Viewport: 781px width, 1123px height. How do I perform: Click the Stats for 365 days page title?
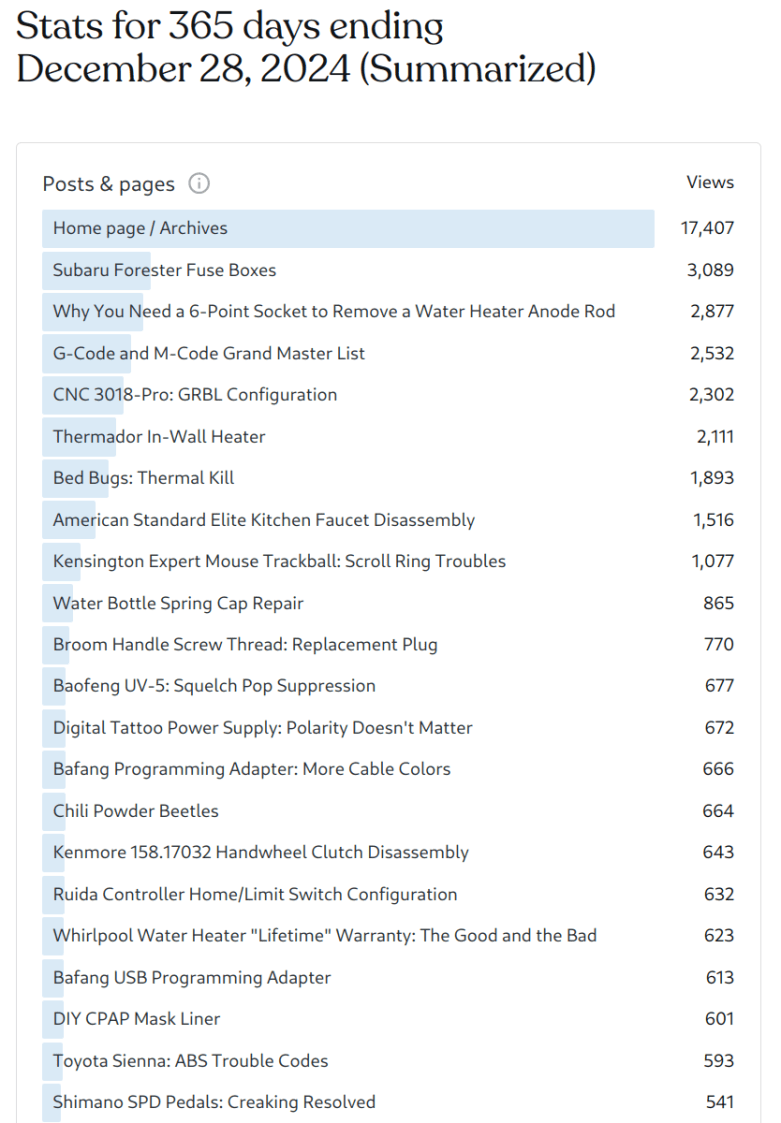click(306, 47)
